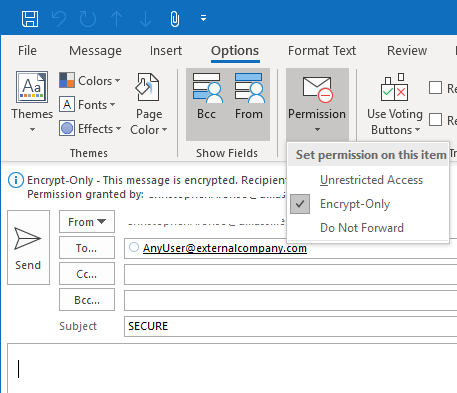
Task: Select the Options ribbon tab
Action: point(235,51)
